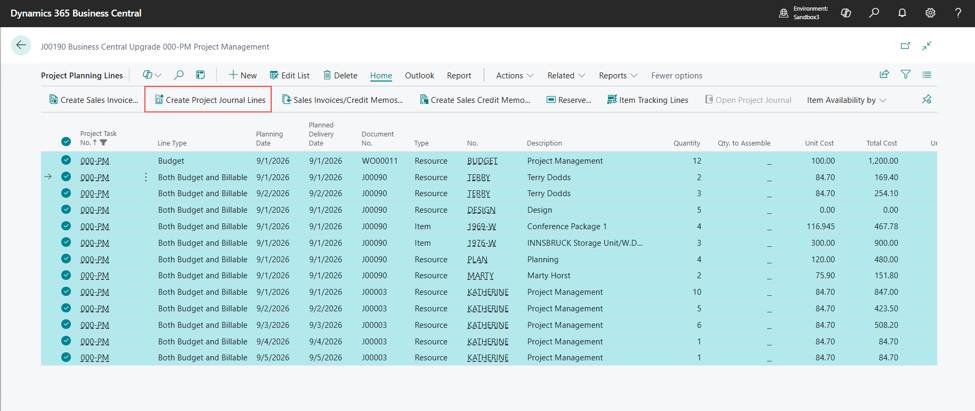Deselect the BUDGET Project Management row checkmark
This screenshot has width=975, height=411.
[66, 160]
